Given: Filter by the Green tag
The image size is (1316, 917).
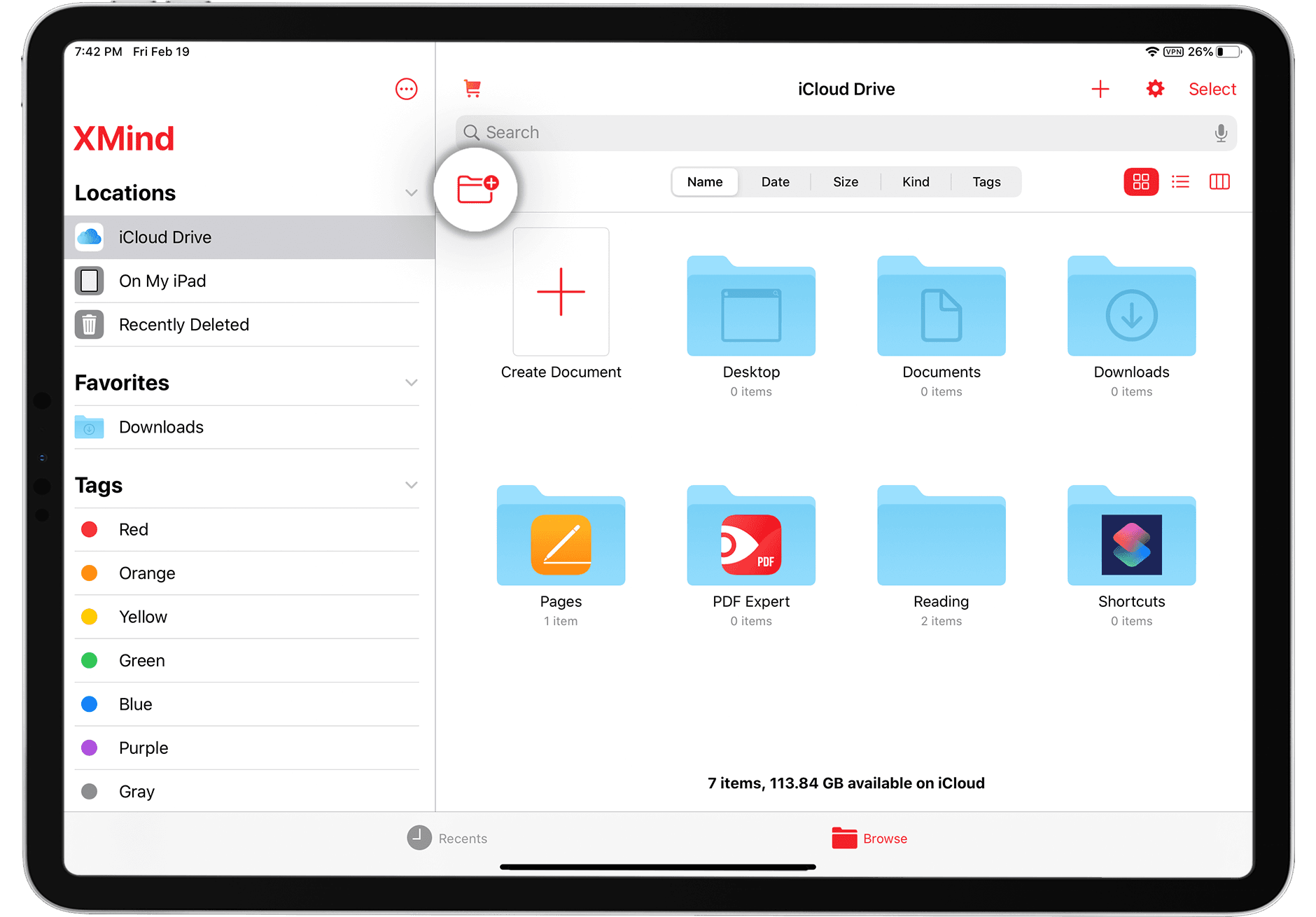Looking at the screenshot, I should point(249,660).
